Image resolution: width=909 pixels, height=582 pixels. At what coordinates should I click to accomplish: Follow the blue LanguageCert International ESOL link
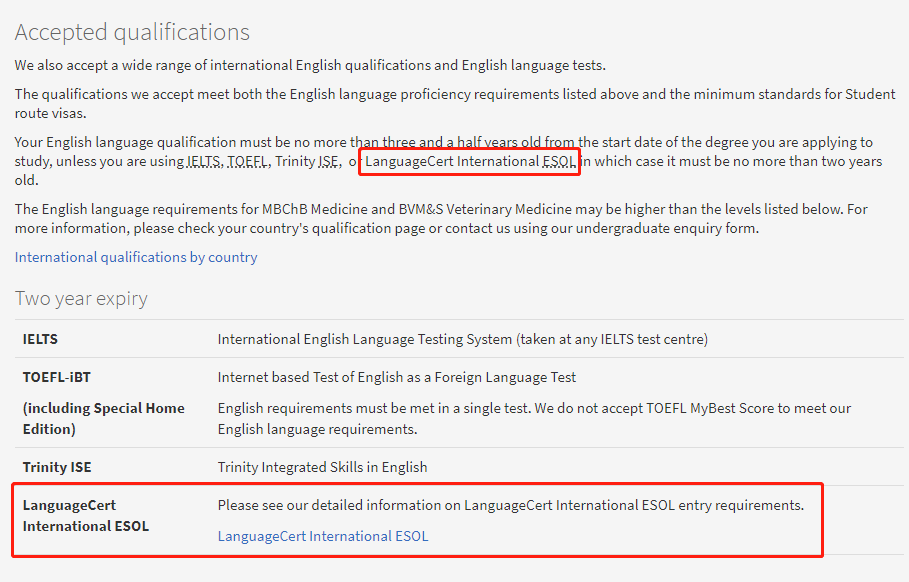click(x=323, y=536)
